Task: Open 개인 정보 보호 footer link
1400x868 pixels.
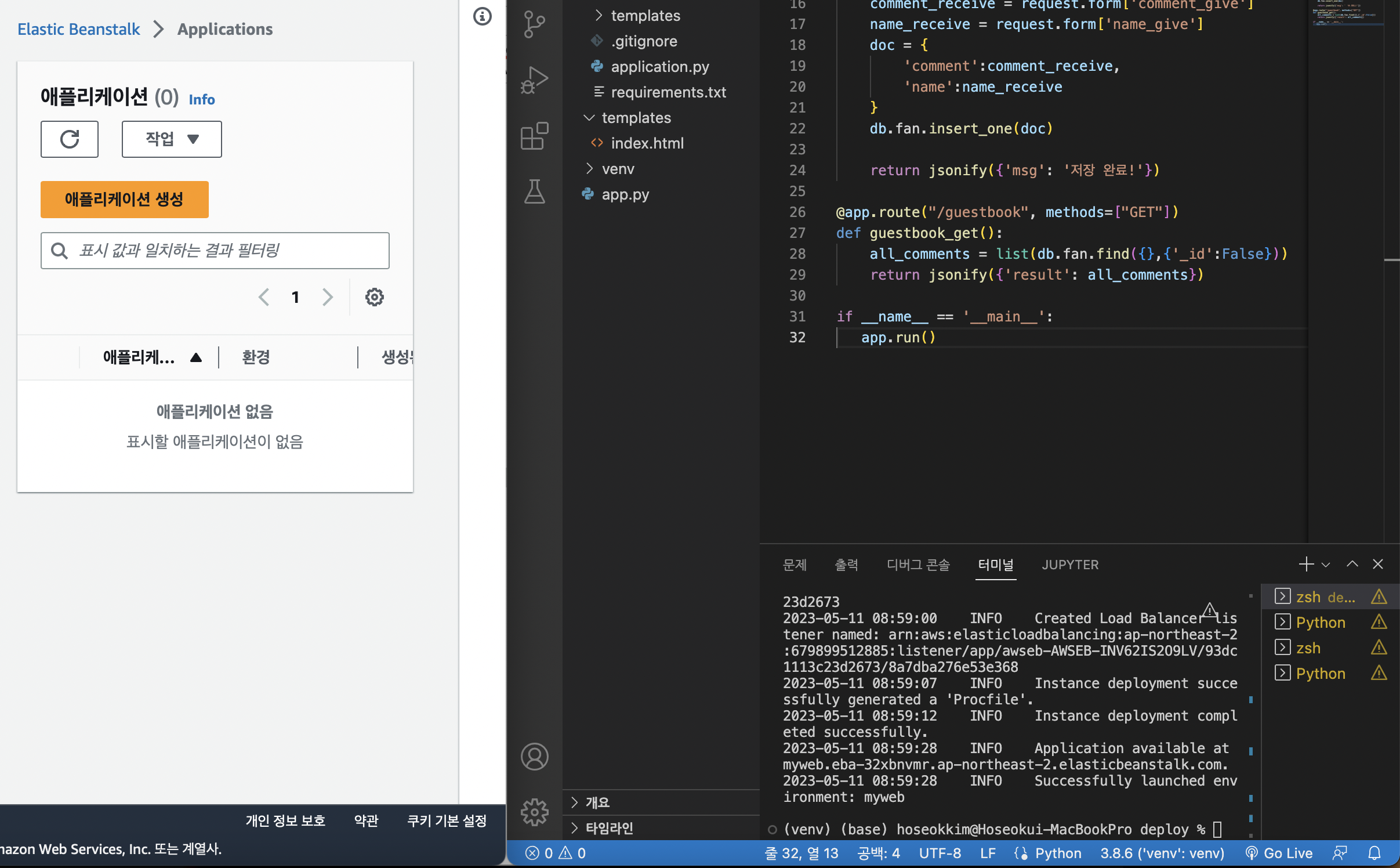Action: click(285, 820)
